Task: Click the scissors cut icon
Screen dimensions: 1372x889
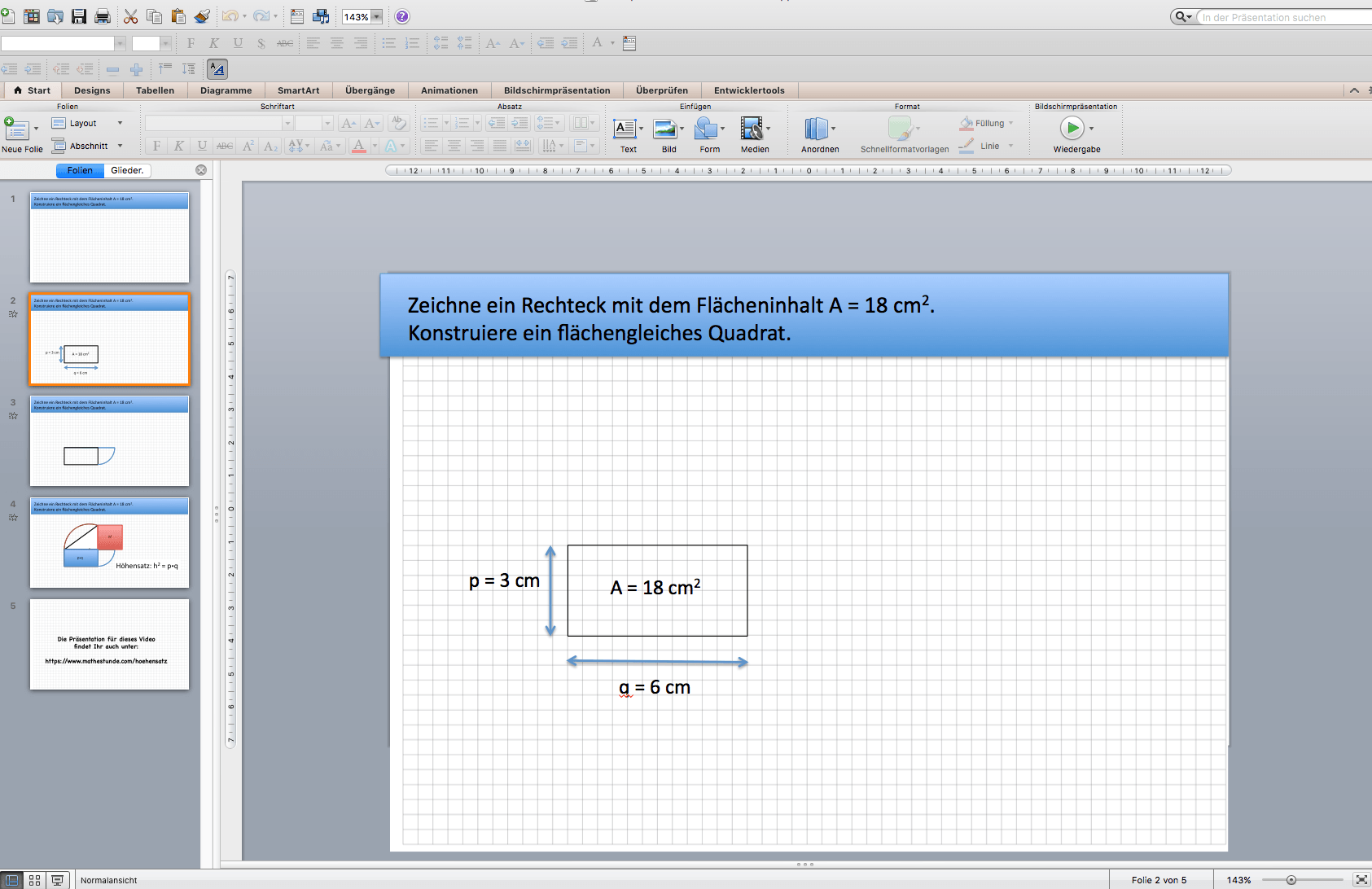Action: pyautogui.click(x=131, y=16)
